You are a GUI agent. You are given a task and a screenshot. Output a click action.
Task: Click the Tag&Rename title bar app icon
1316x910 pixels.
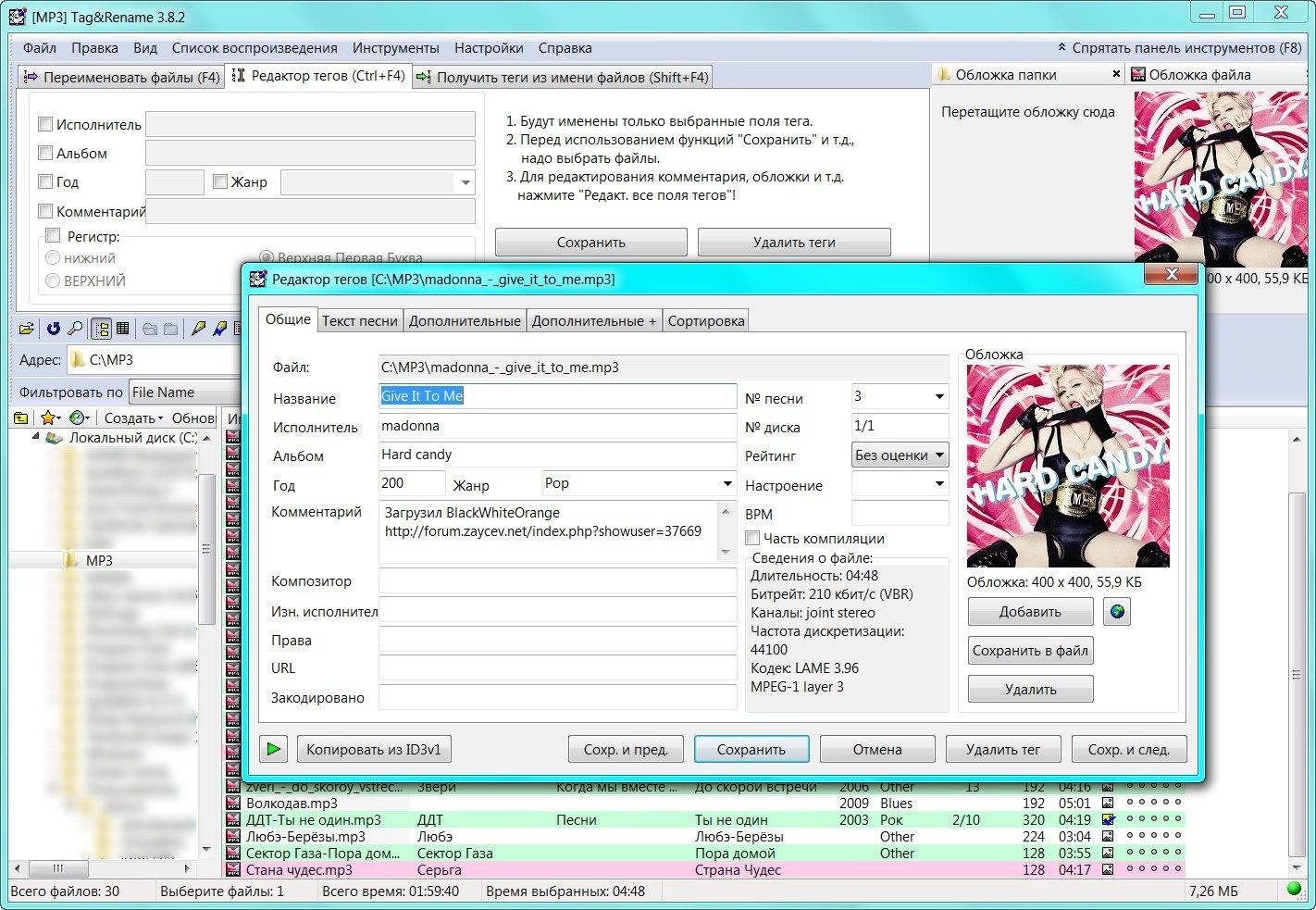(18, 16)
